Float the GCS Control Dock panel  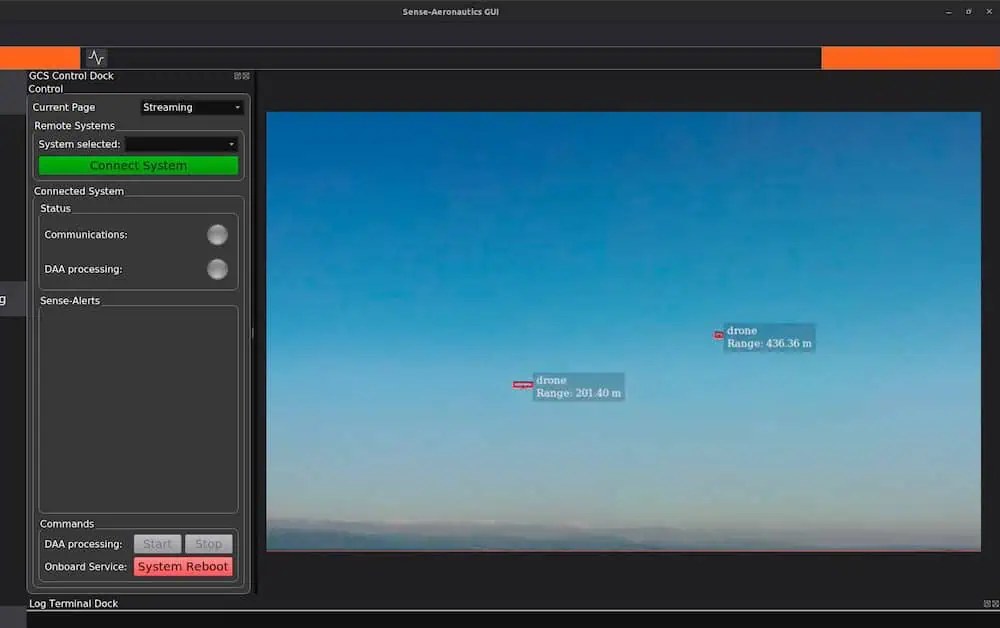[x=238, y=76]
